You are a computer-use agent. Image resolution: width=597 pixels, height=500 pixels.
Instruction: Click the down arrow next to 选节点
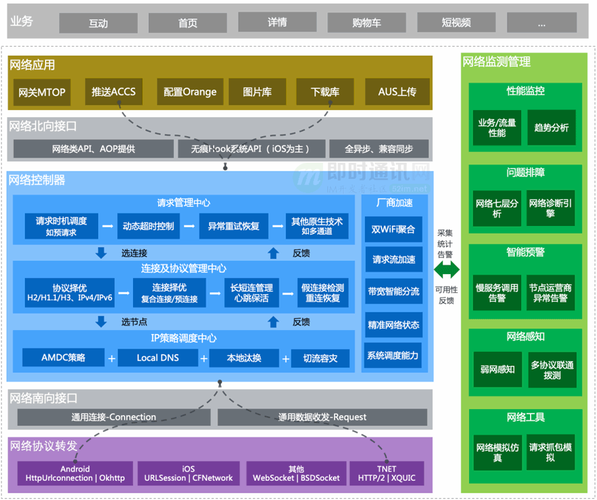point(101,322)
